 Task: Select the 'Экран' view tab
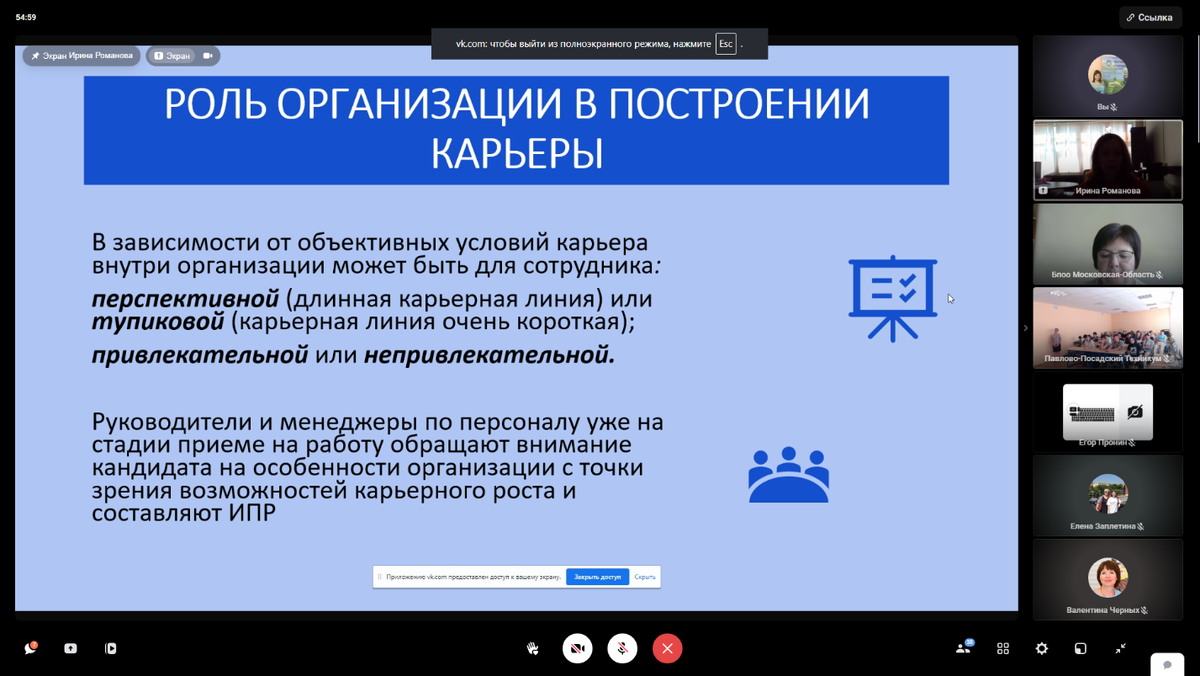pos(172,56)
